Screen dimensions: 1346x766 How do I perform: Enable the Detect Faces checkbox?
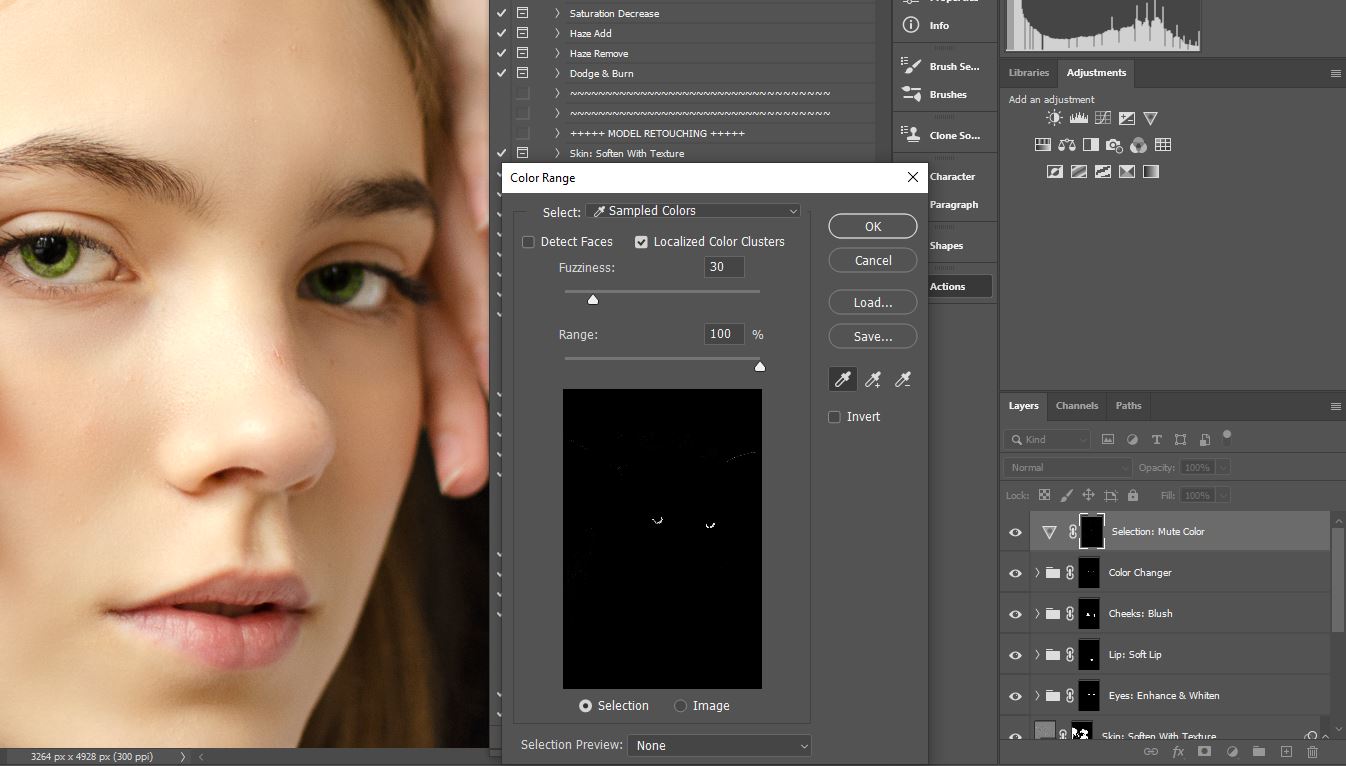coord(528,242)
